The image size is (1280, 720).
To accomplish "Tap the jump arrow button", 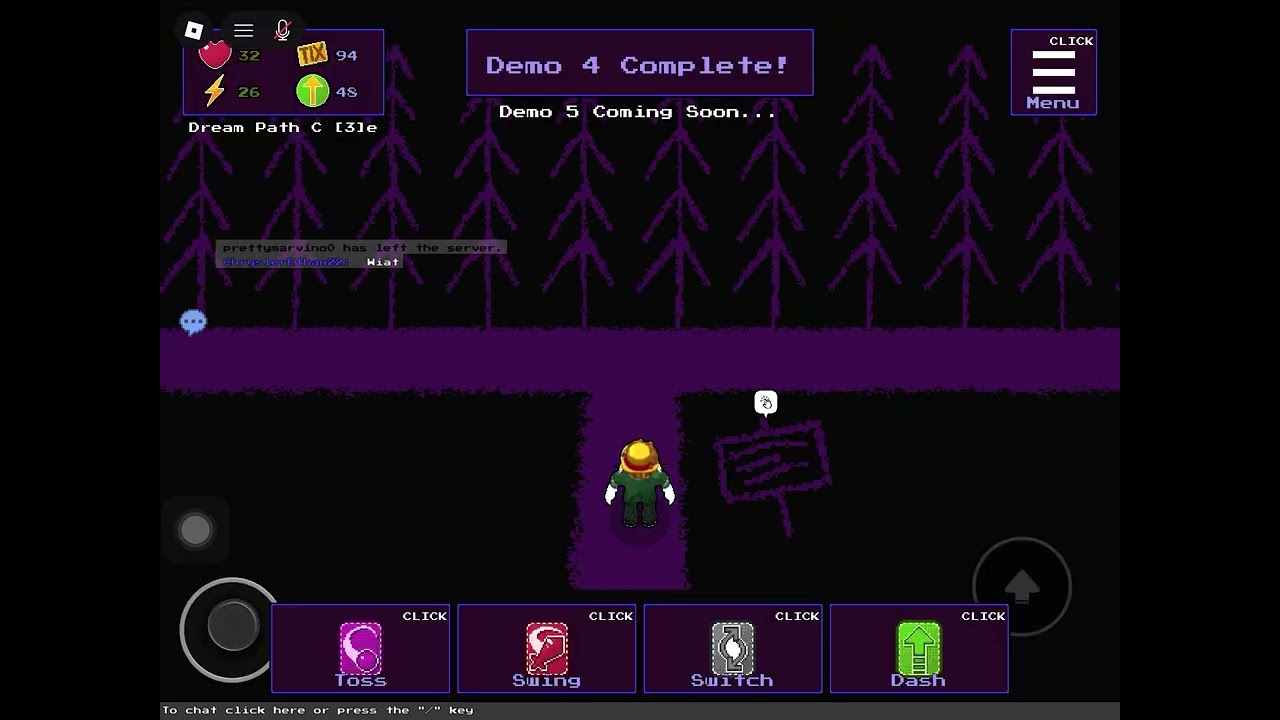I will pyautogui.click(x=1022, y=586).
